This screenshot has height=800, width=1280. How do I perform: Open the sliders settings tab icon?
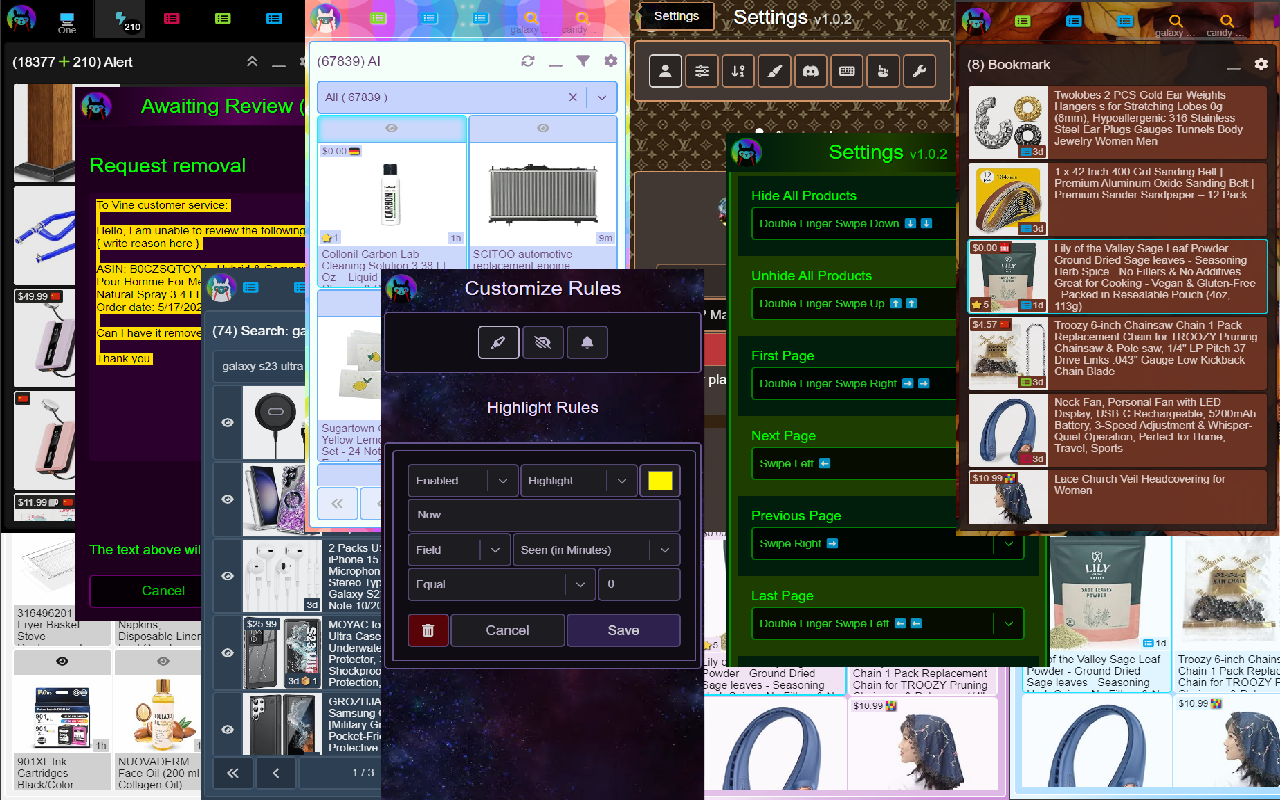click(x=702, y=71)
